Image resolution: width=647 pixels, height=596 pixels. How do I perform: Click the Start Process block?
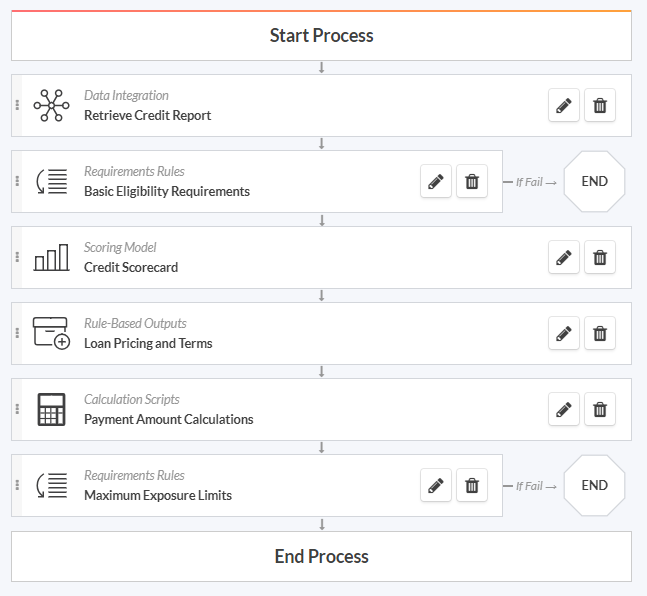[x=321, y=35]
